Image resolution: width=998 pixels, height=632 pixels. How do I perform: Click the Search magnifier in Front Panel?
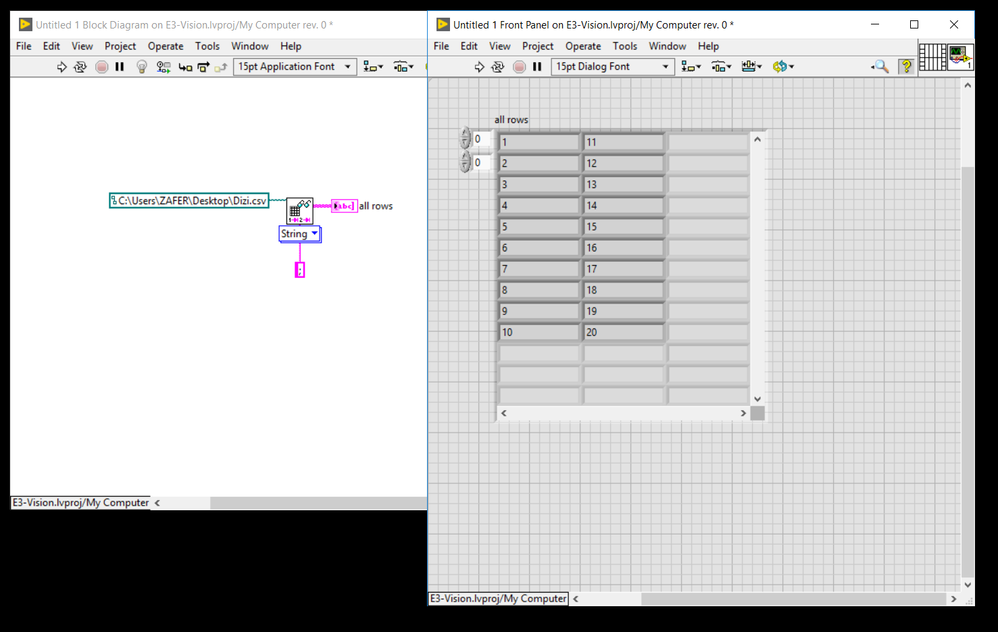[x=881, y=66]
